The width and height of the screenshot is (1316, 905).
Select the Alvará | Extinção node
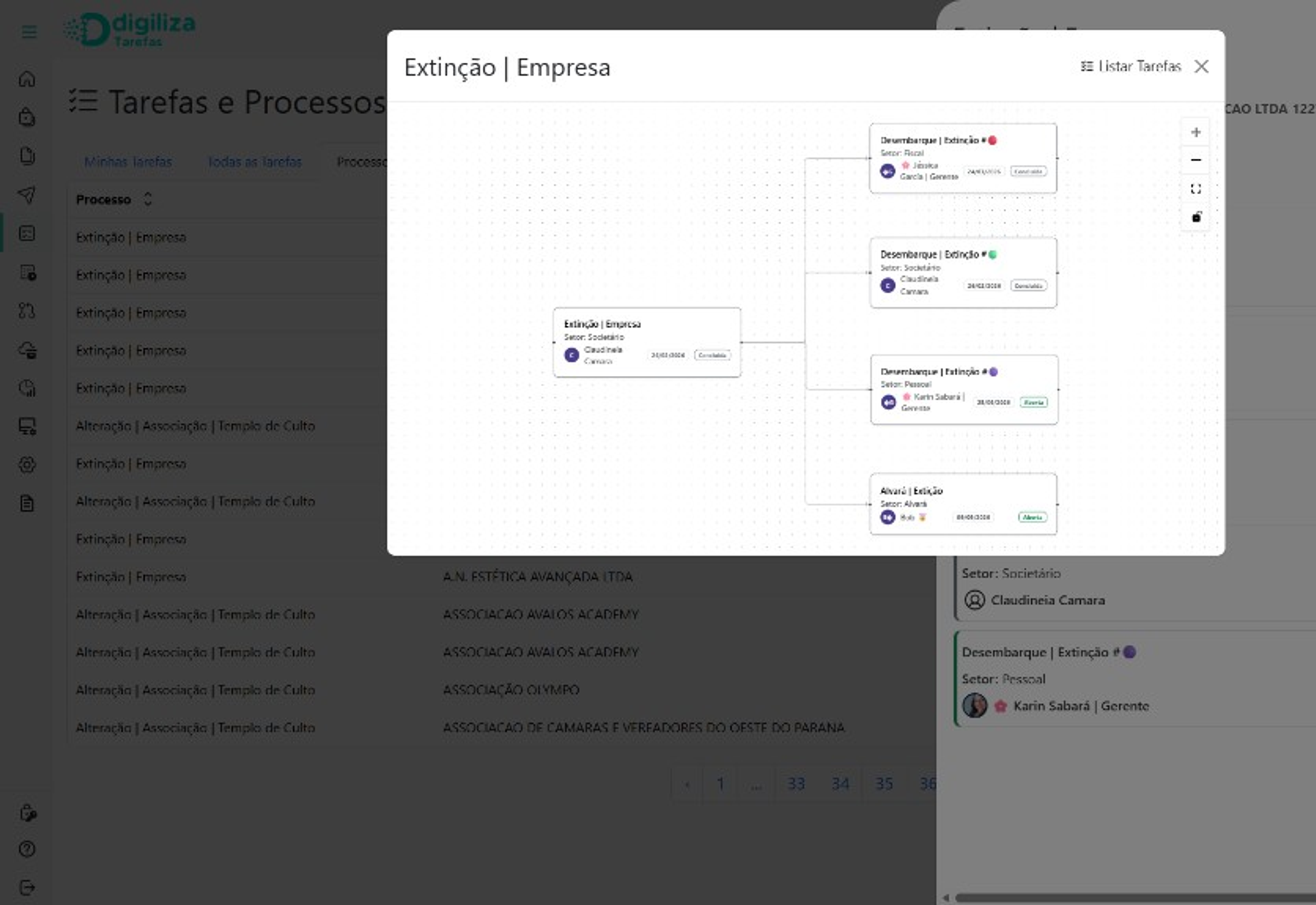(963, 504)
